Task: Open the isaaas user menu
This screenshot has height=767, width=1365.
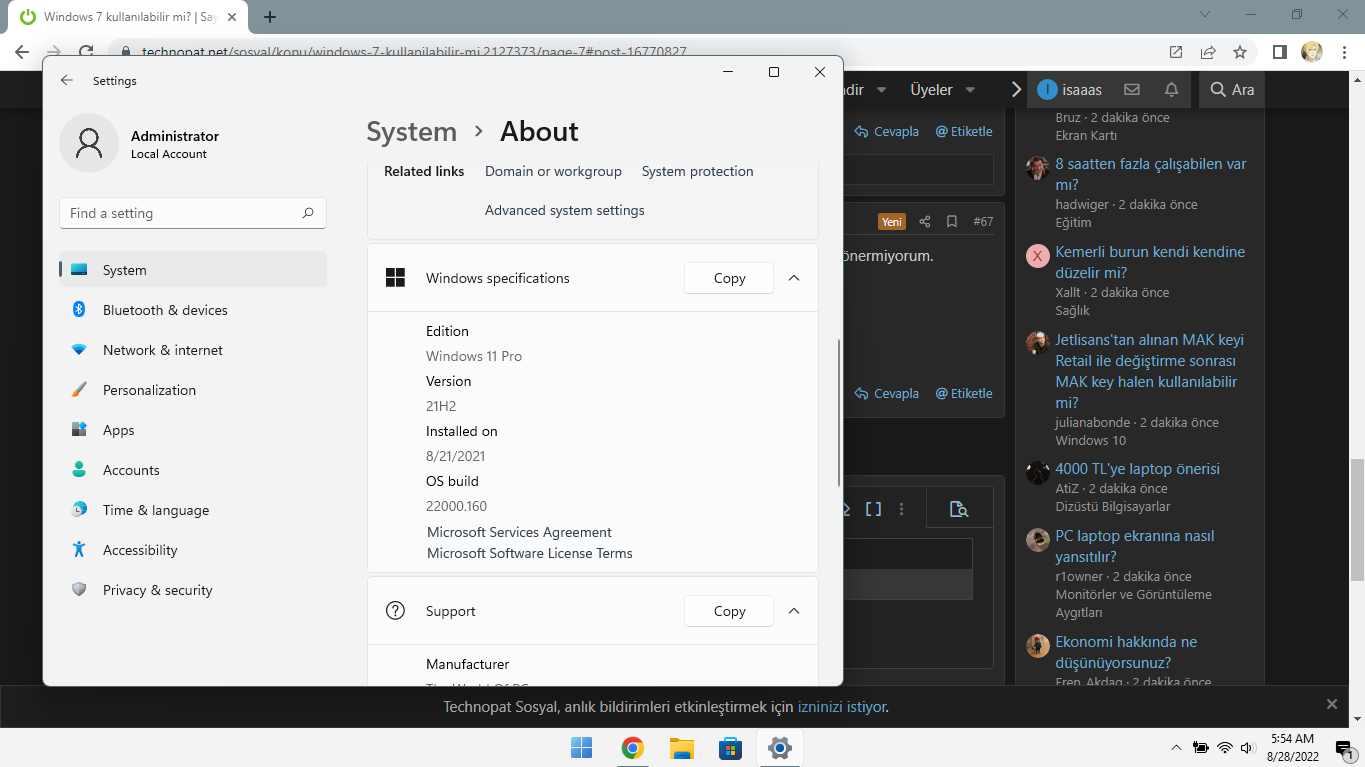Action: [x=1069, y=90]
